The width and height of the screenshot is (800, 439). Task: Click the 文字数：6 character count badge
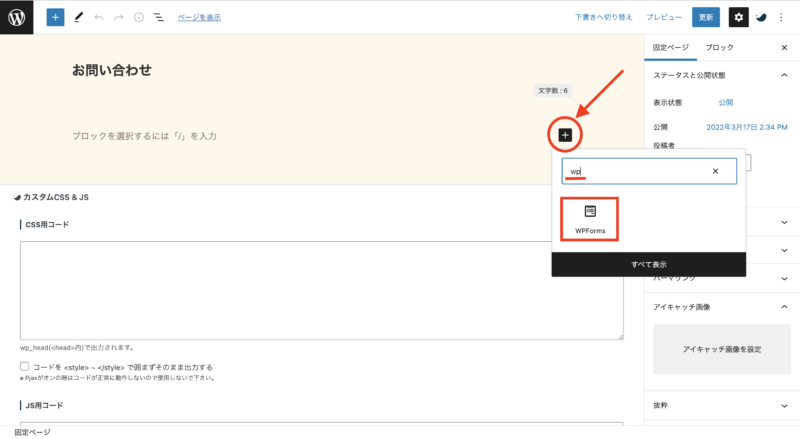pyautogui.click(x=553, y=91)
